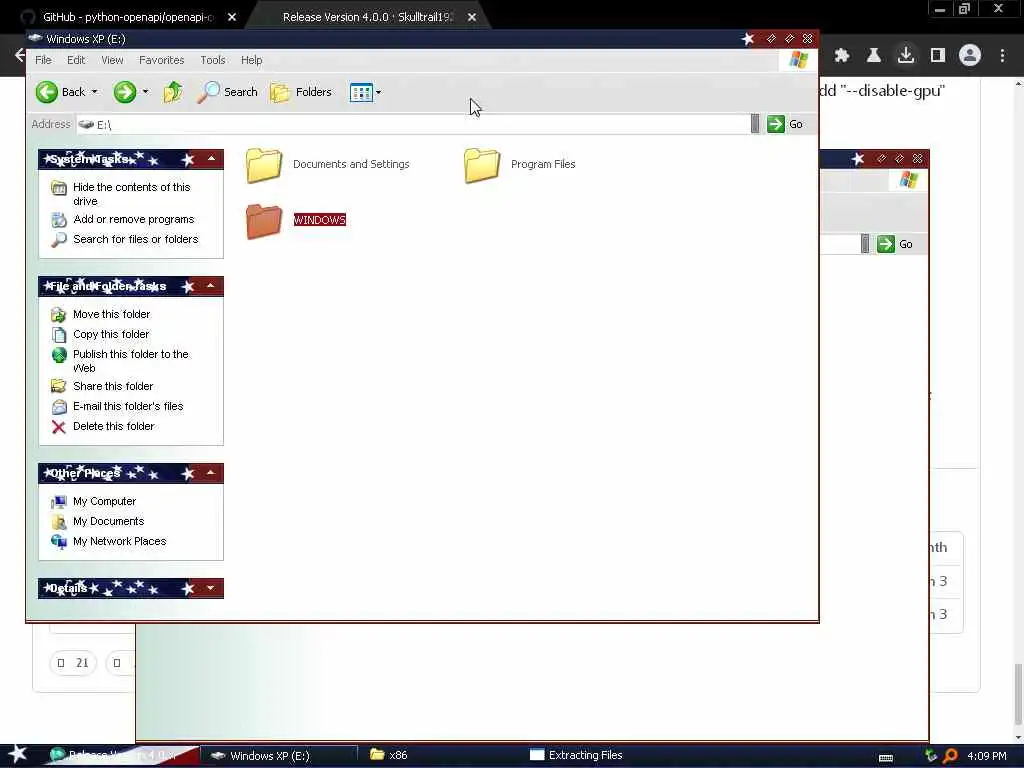Click the red X Delete folder icon
This screenshot has height=768, width=1024.
59,427
